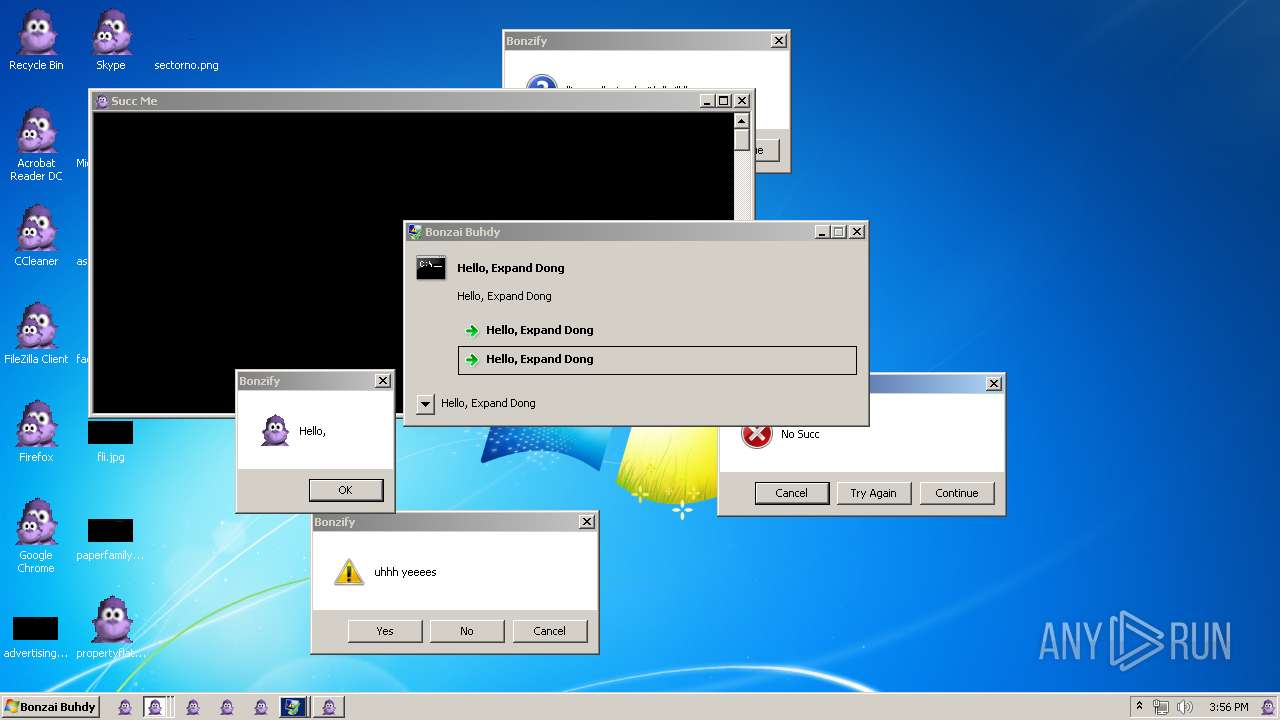Click the bold Hello, Expand Dong dialog heading

pyautogui.click(x=510, y=268)
